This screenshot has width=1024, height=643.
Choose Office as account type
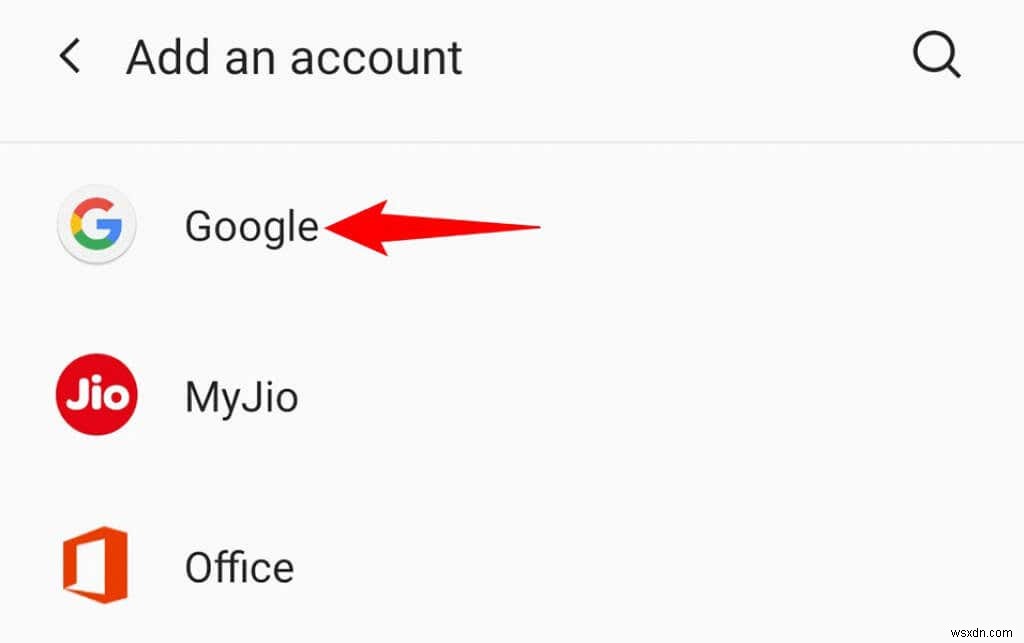click(x=239, y=566)
